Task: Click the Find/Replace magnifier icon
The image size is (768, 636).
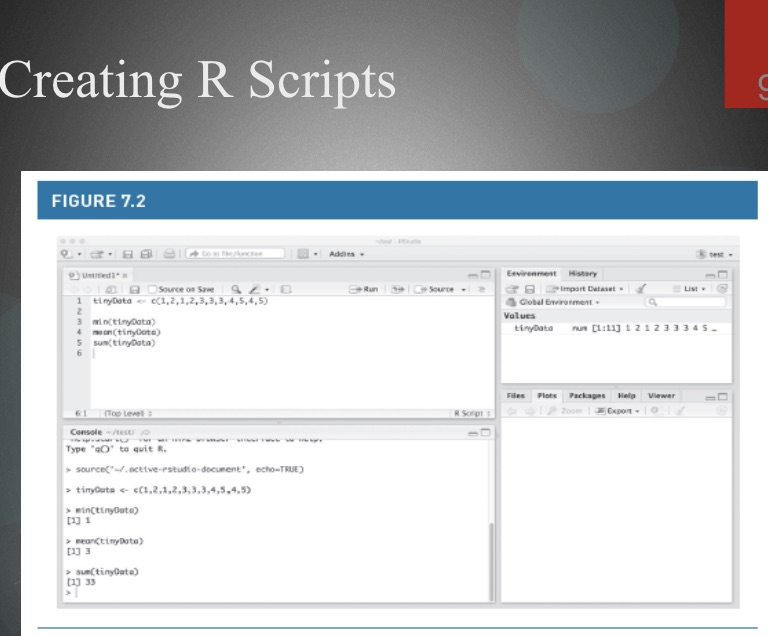Action: pos(236,290)
